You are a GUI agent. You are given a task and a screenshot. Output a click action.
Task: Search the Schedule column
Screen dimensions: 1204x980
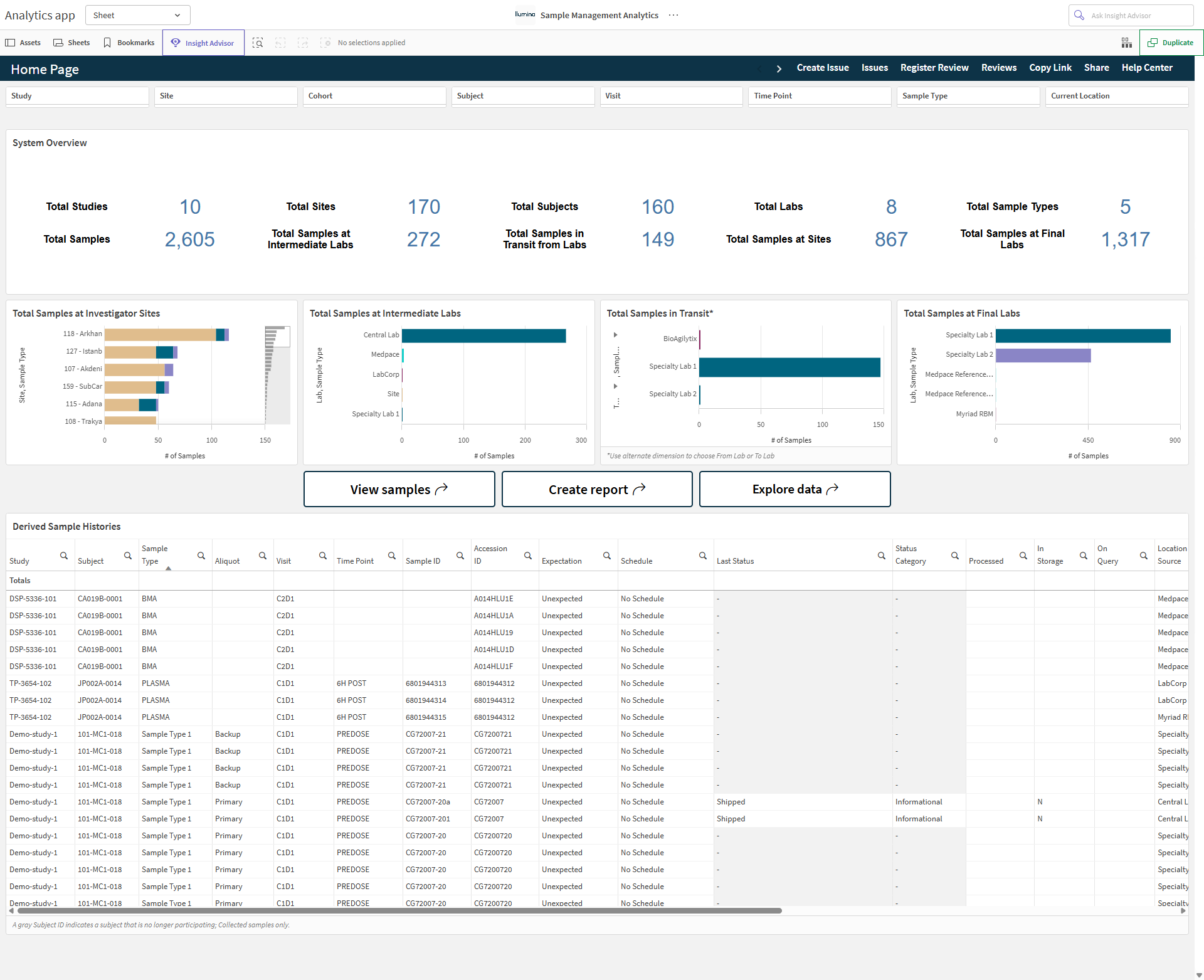(x=703, y=556)
